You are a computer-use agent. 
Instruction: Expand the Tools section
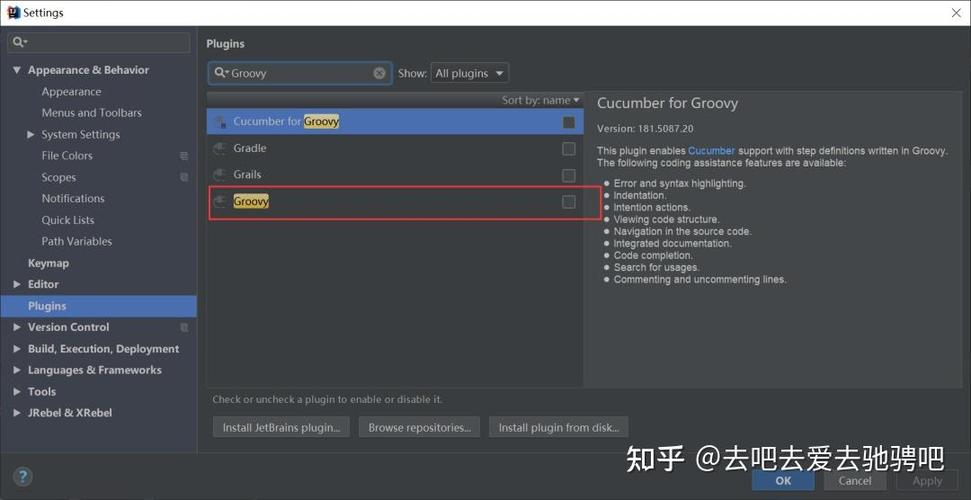point(17,392)
